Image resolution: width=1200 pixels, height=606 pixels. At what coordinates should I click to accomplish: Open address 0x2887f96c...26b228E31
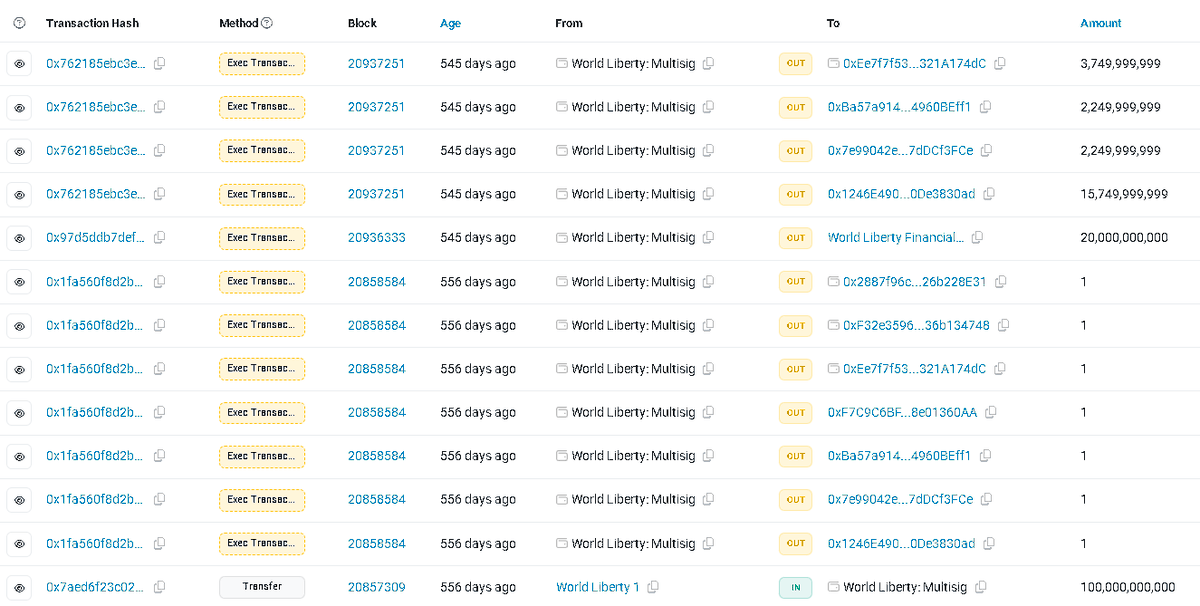[x=915, y=282]
